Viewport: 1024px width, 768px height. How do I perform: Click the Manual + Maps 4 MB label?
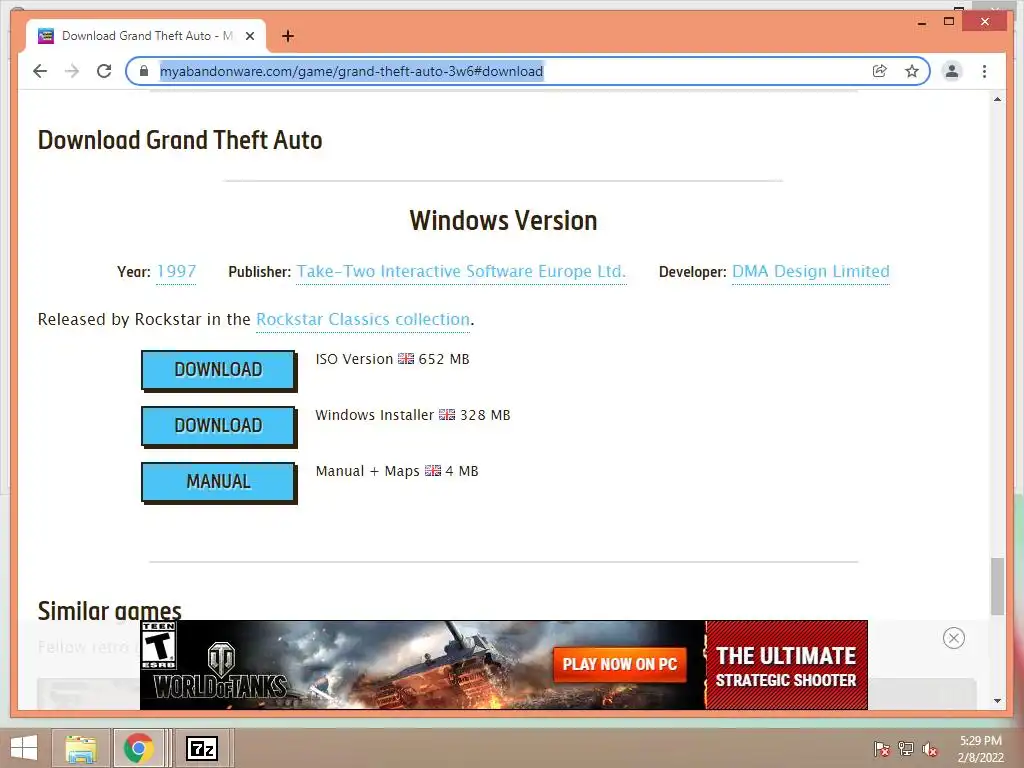[x=397, y=471]
